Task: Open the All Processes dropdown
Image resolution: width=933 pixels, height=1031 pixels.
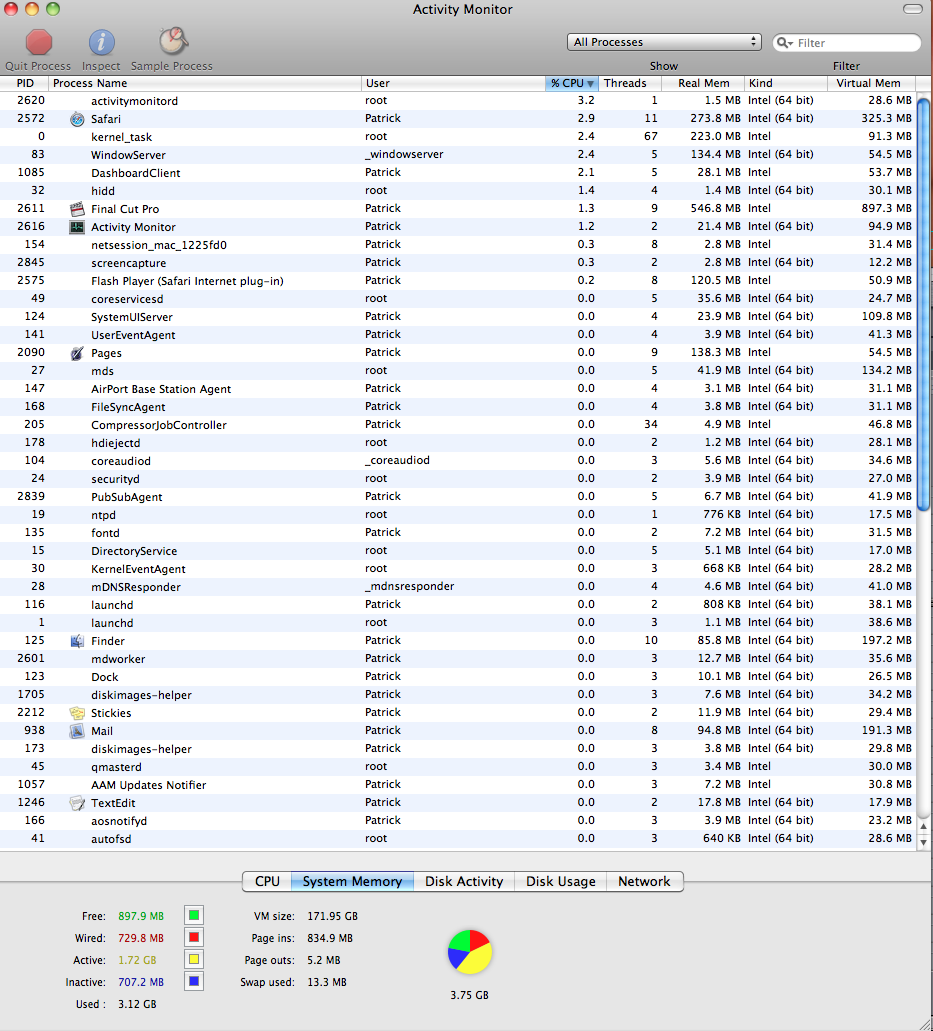Action: click(664, 42)
